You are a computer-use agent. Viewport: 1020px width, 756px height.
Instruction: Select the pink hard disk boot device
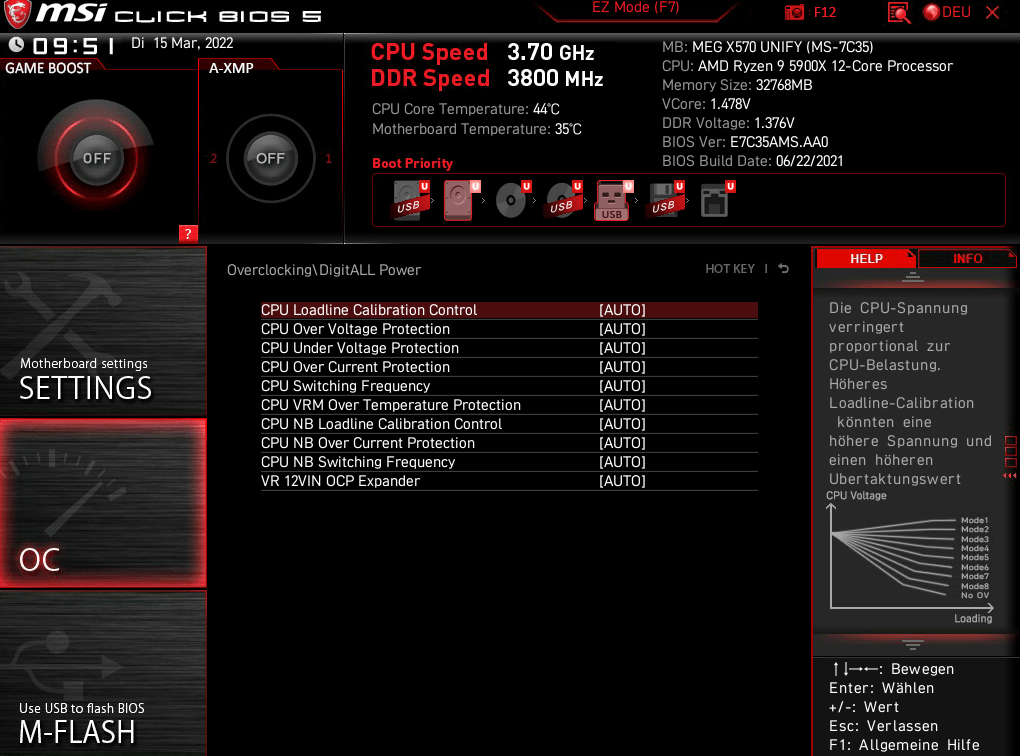click(460, 200)
